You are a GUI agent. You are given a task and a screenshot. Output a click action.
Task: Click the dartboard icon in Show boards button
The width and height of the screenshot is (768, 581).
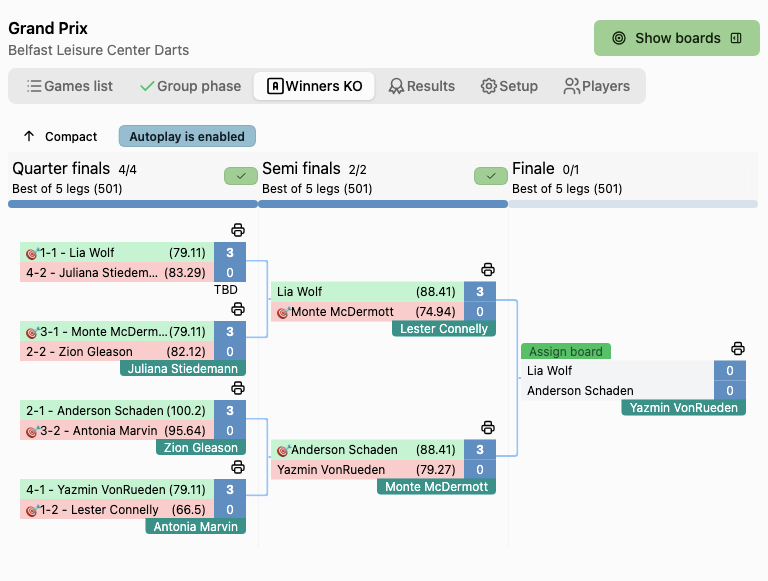click(619, 38)
